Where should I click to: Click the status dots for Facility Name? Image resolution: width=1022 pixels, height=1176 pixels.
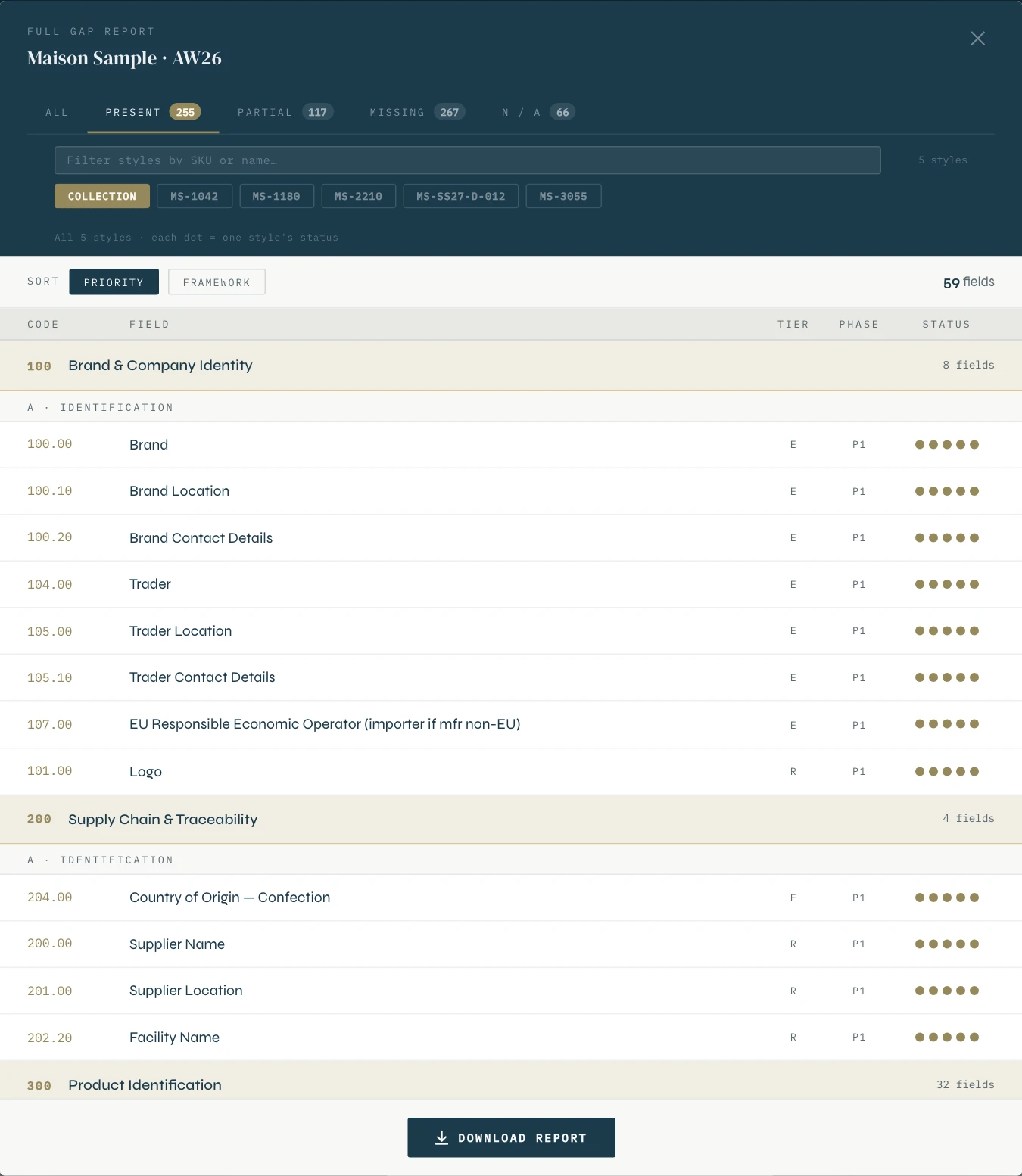[x=947, y=1038]
